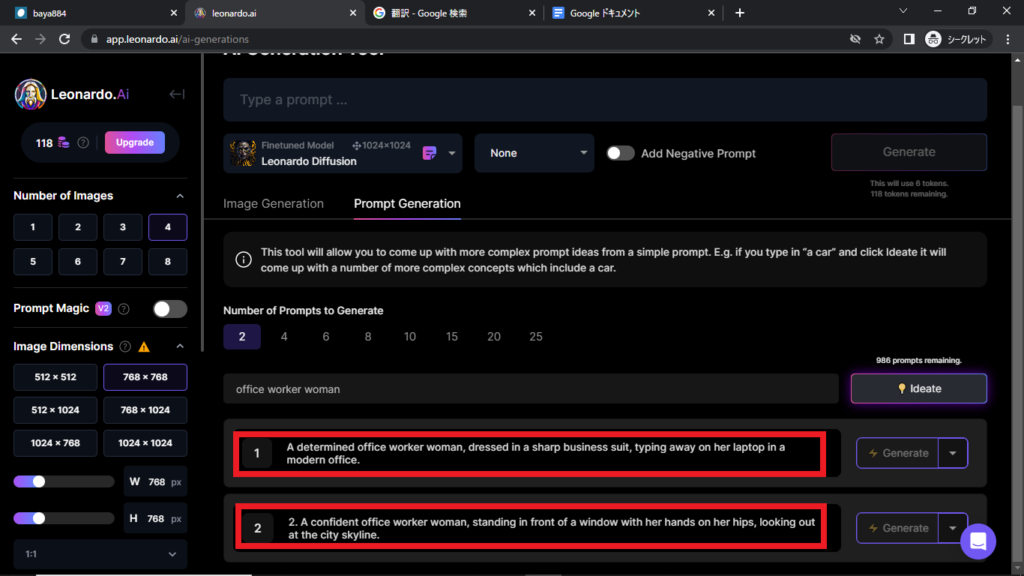Click the Image Dimensions help icon
Screen dimensions: 1024x576
(125, 347)
